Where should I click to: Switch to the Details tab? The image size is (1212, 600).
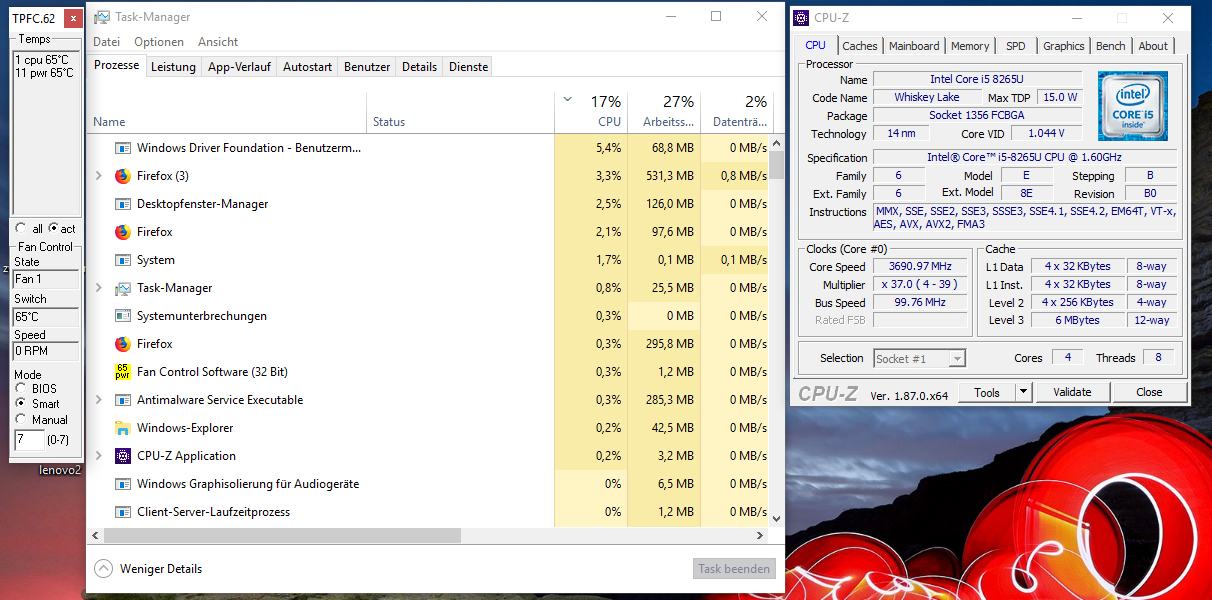click(419, 67)
